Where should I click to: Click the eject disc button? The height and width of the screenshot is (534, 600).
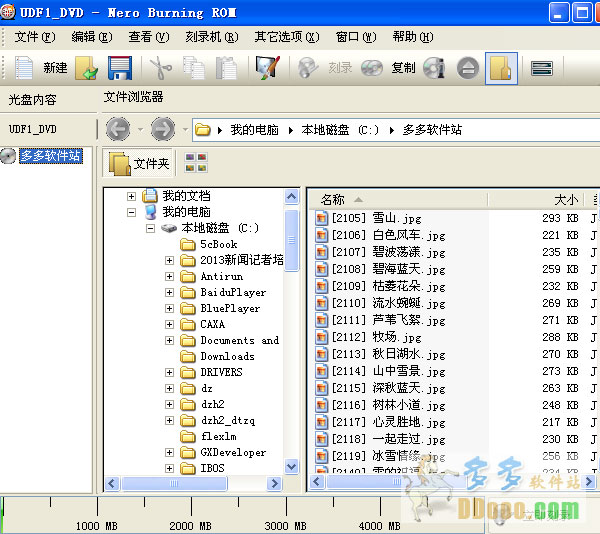point(468,68)
